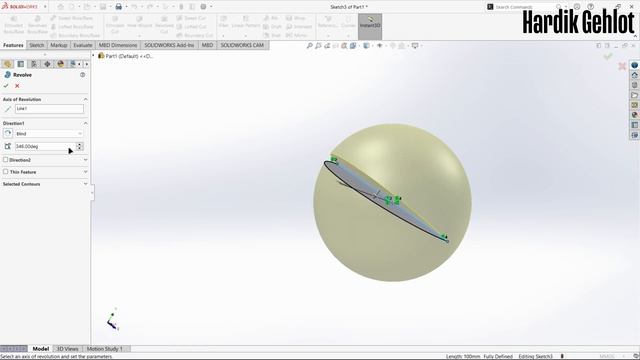Open the Blind revolve type dropdown
Screen dimensions: 640x360
tap(49, 133)
